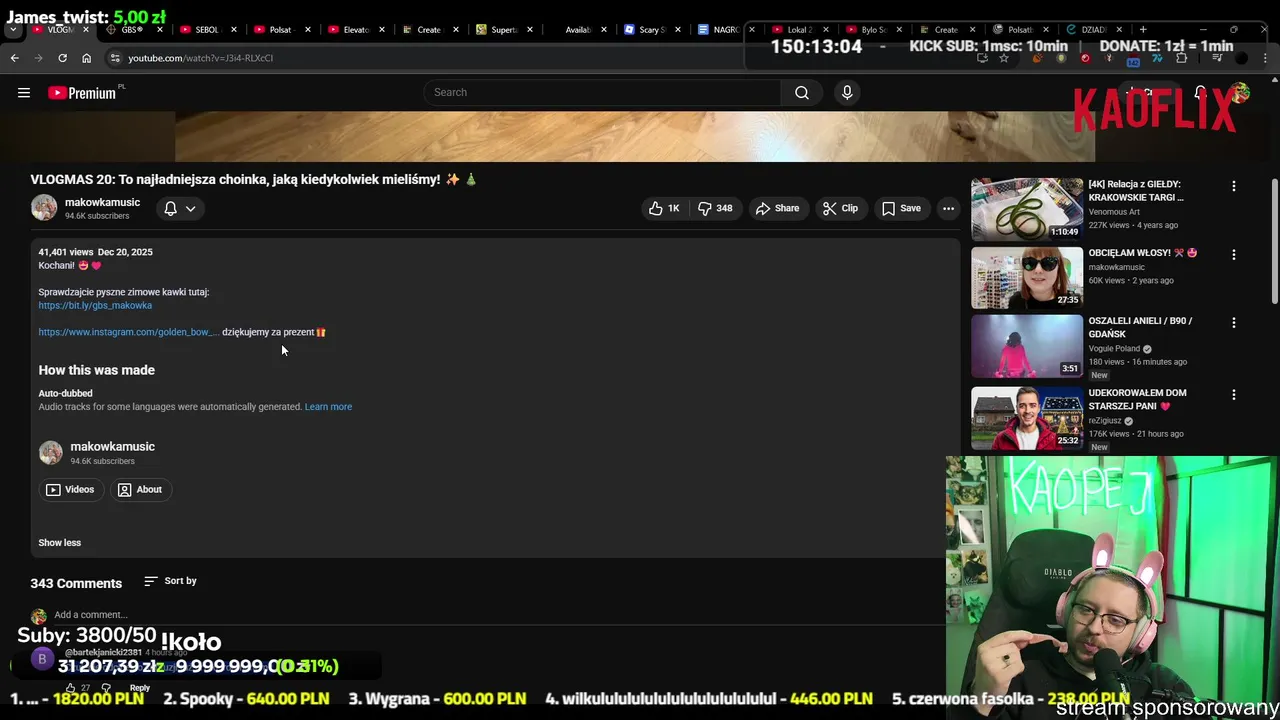Share this video
The image size is (1280, 720).
click(x=777, y=208)
